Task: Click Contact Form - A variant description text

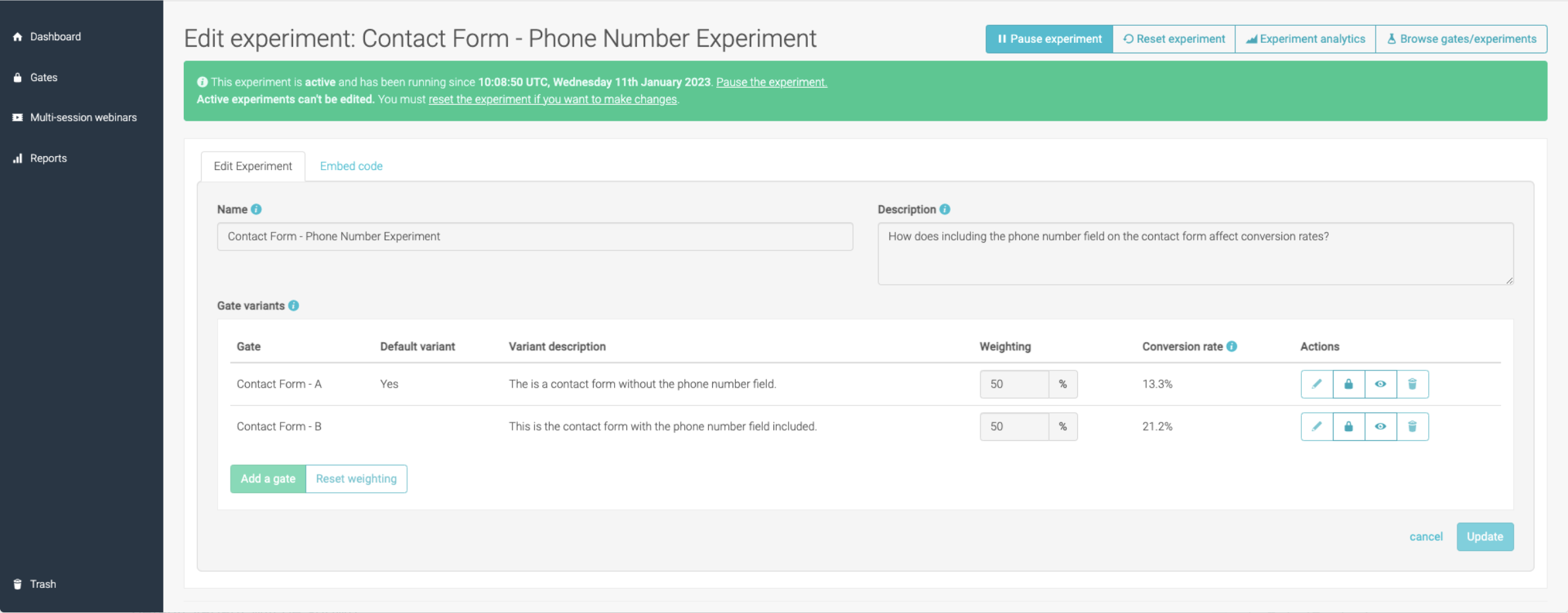Action: pyautogui.click(x=642, y=384)
